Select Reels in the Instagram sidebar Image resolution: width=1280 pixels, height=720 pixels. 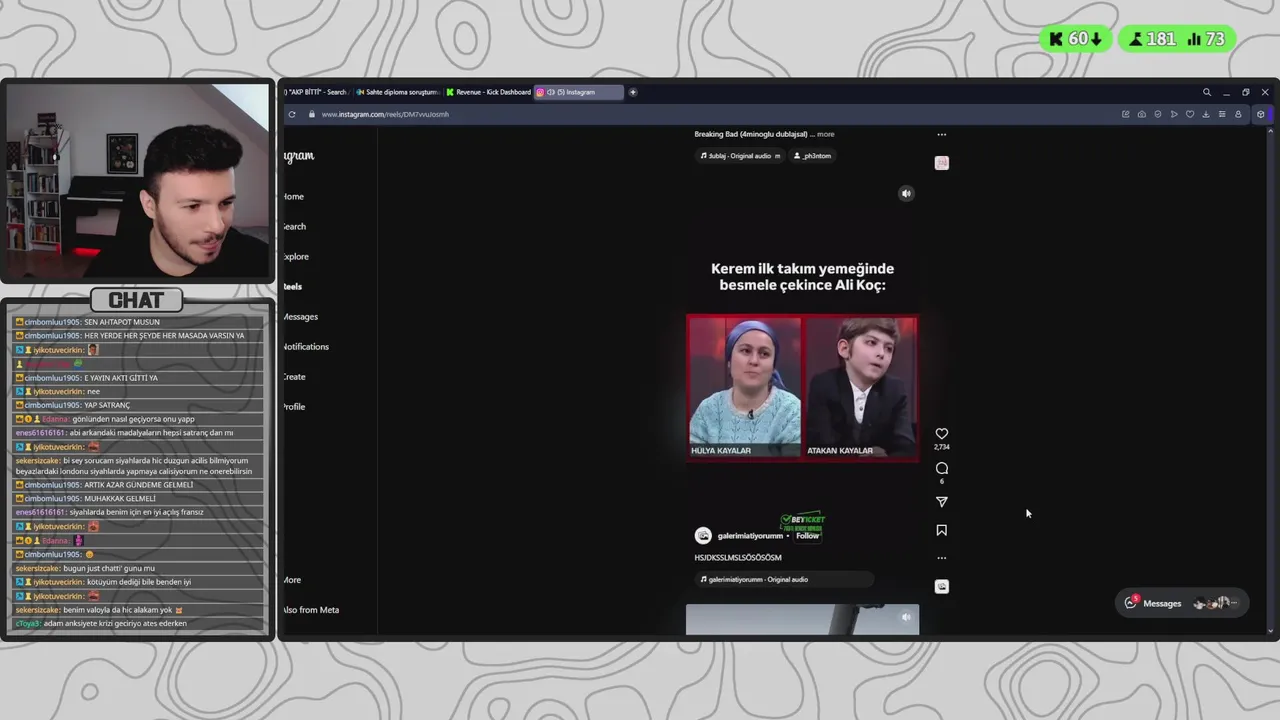tap(292, 286)
